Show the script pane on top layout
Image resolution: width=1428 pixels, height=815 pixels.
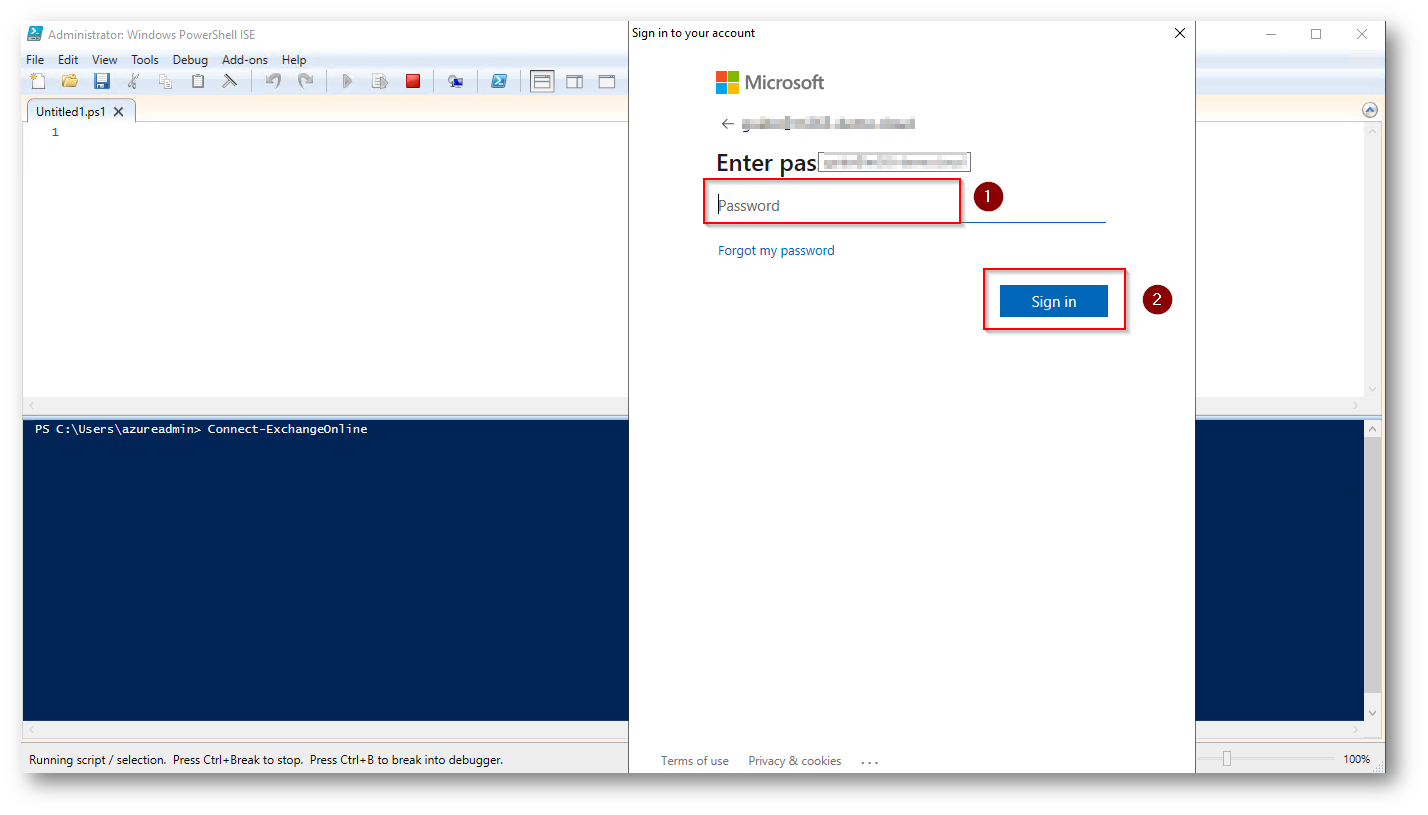pos(542,81)
